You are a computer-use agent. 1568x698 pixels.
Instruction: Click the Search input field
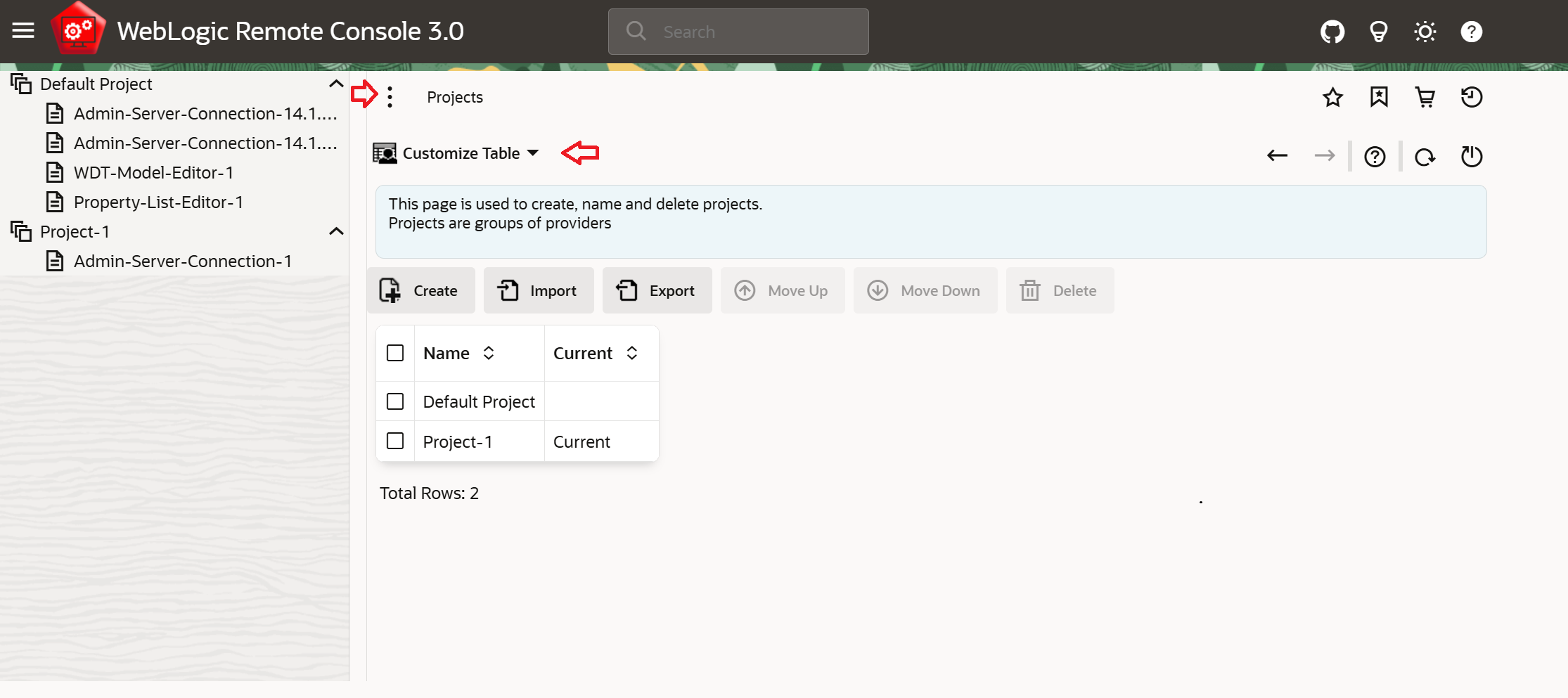tap(738, 32)
